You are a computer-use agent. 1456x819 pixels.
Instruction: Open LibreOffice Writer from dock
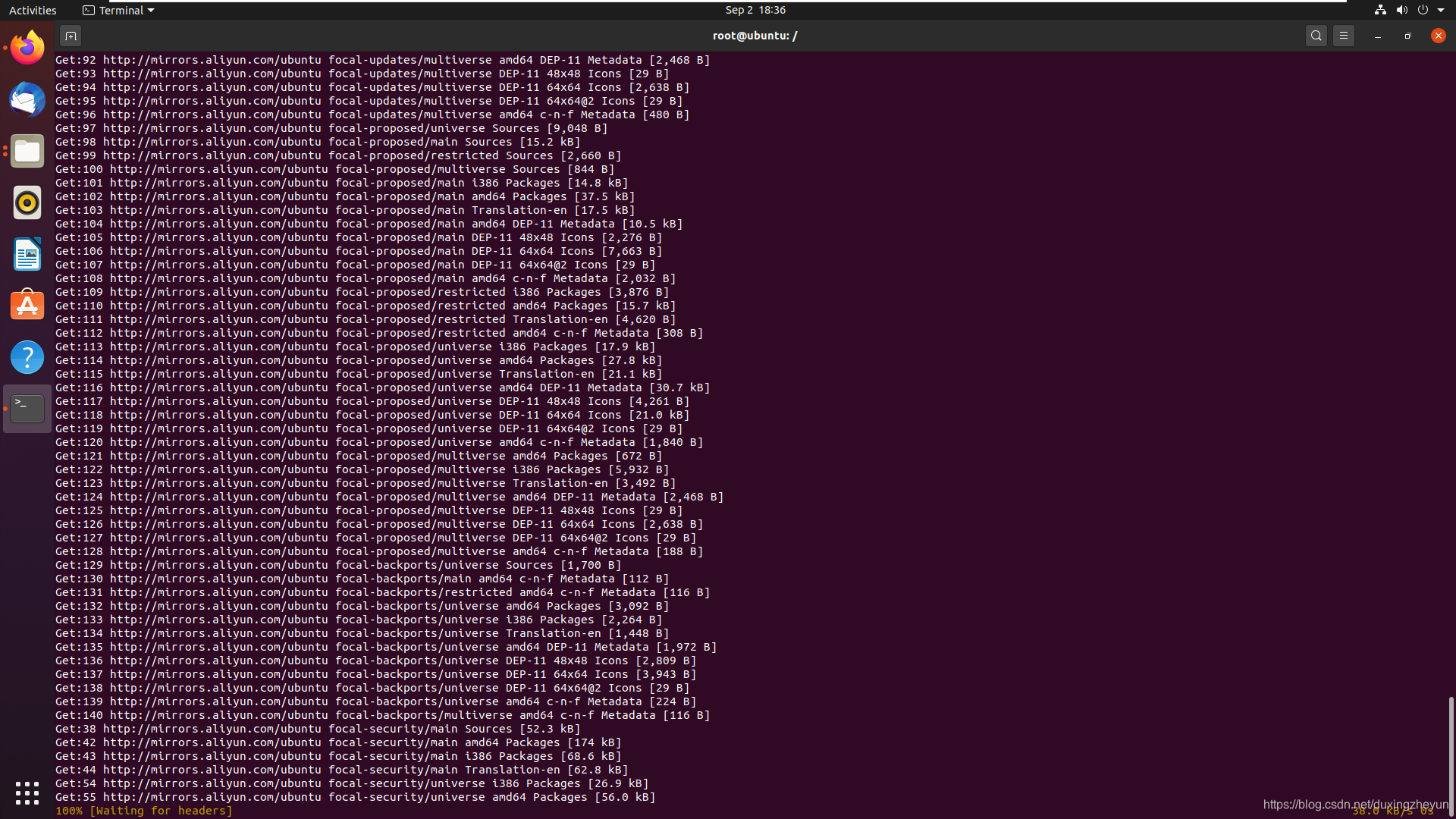(x=27, y=254)
